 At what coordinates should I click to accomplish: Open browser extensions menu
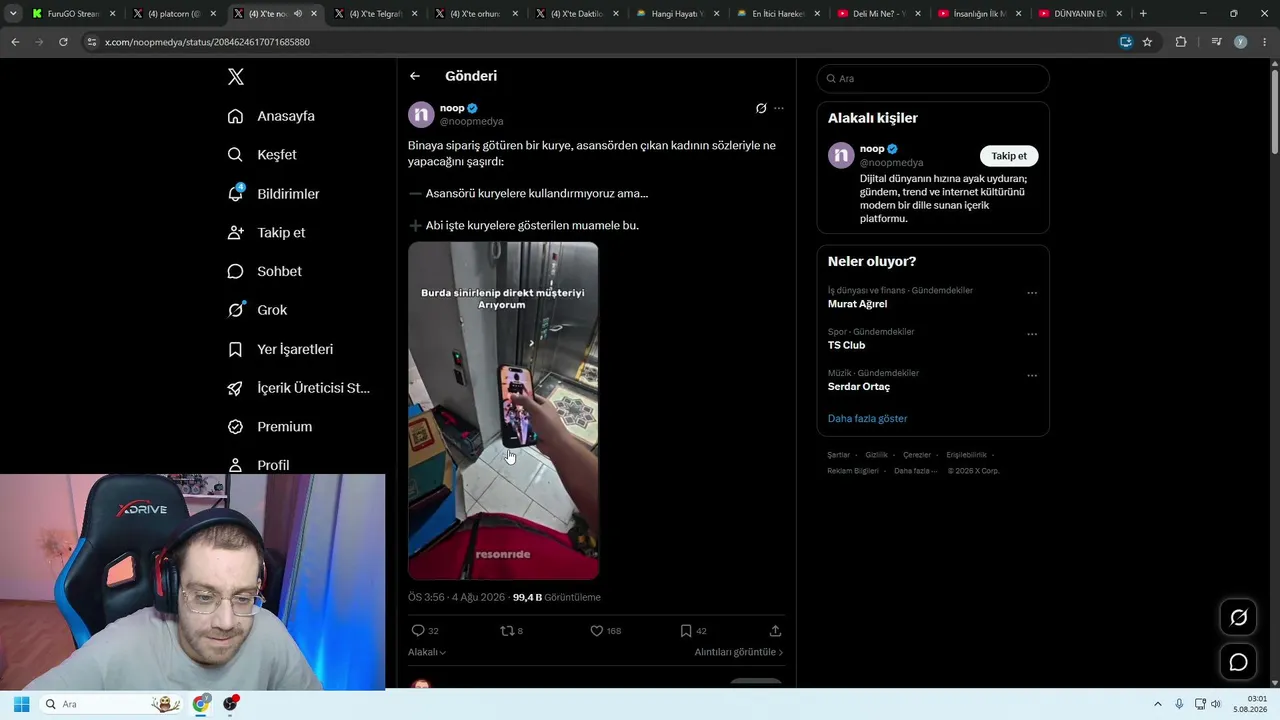pos(1181,42)
